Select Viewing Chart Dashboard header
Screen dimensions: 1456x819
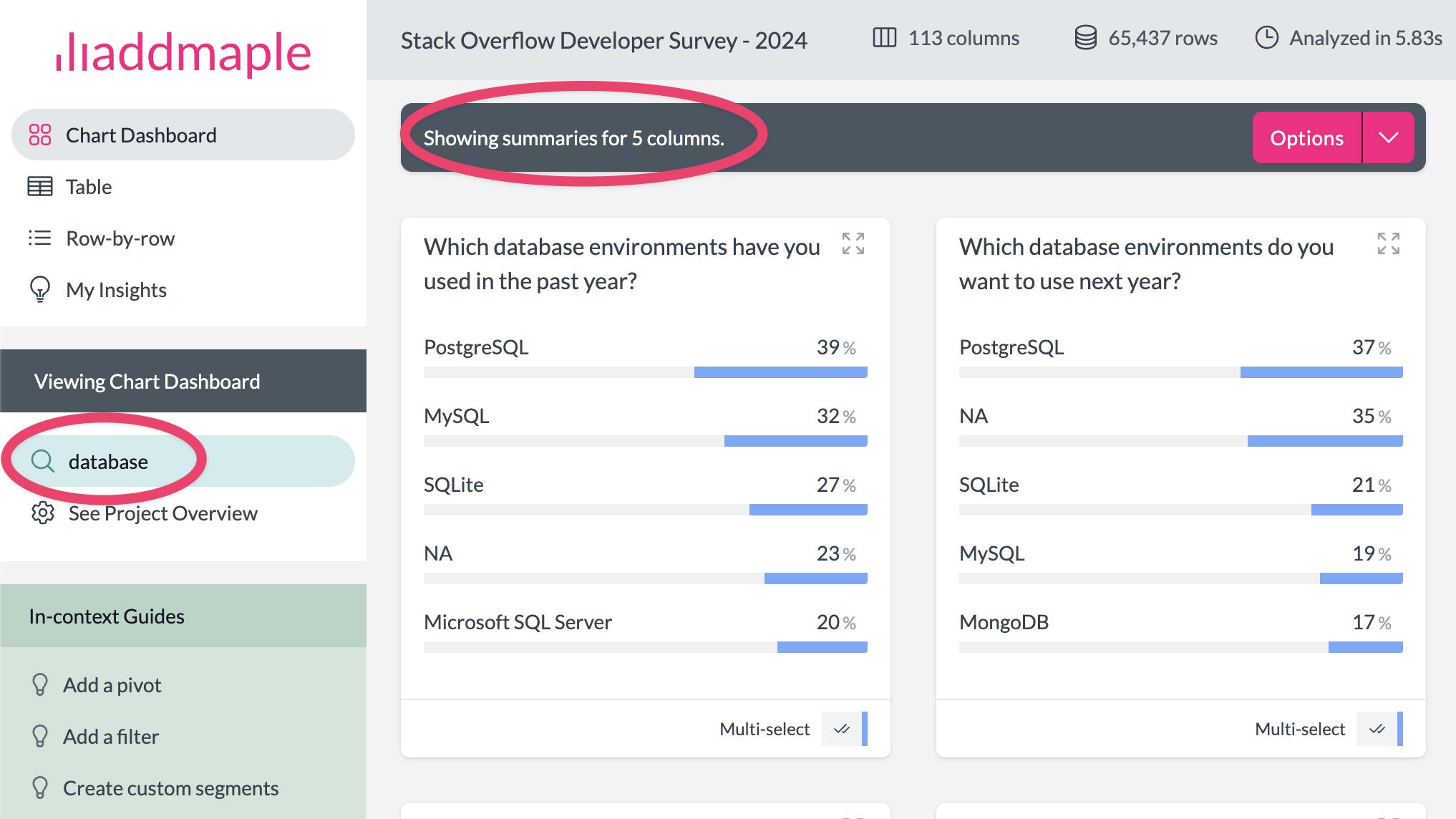147,381
